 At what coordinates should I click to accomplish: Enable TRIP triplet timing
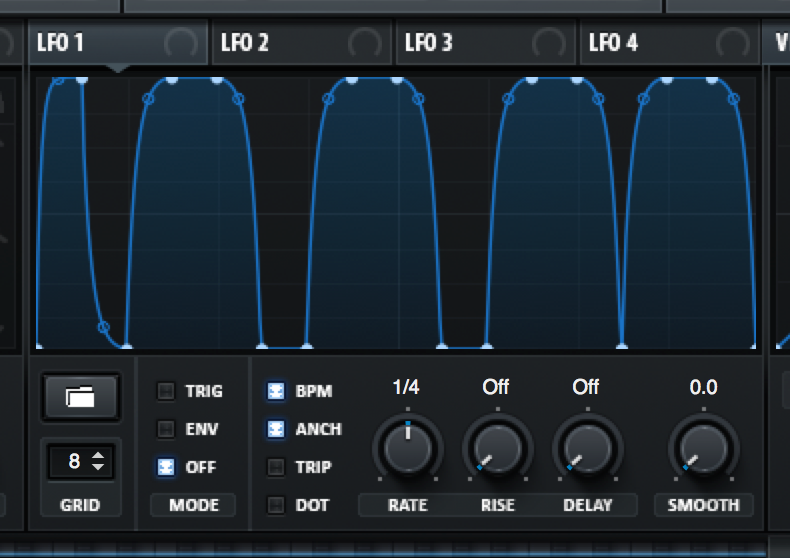tap(276, 467)
